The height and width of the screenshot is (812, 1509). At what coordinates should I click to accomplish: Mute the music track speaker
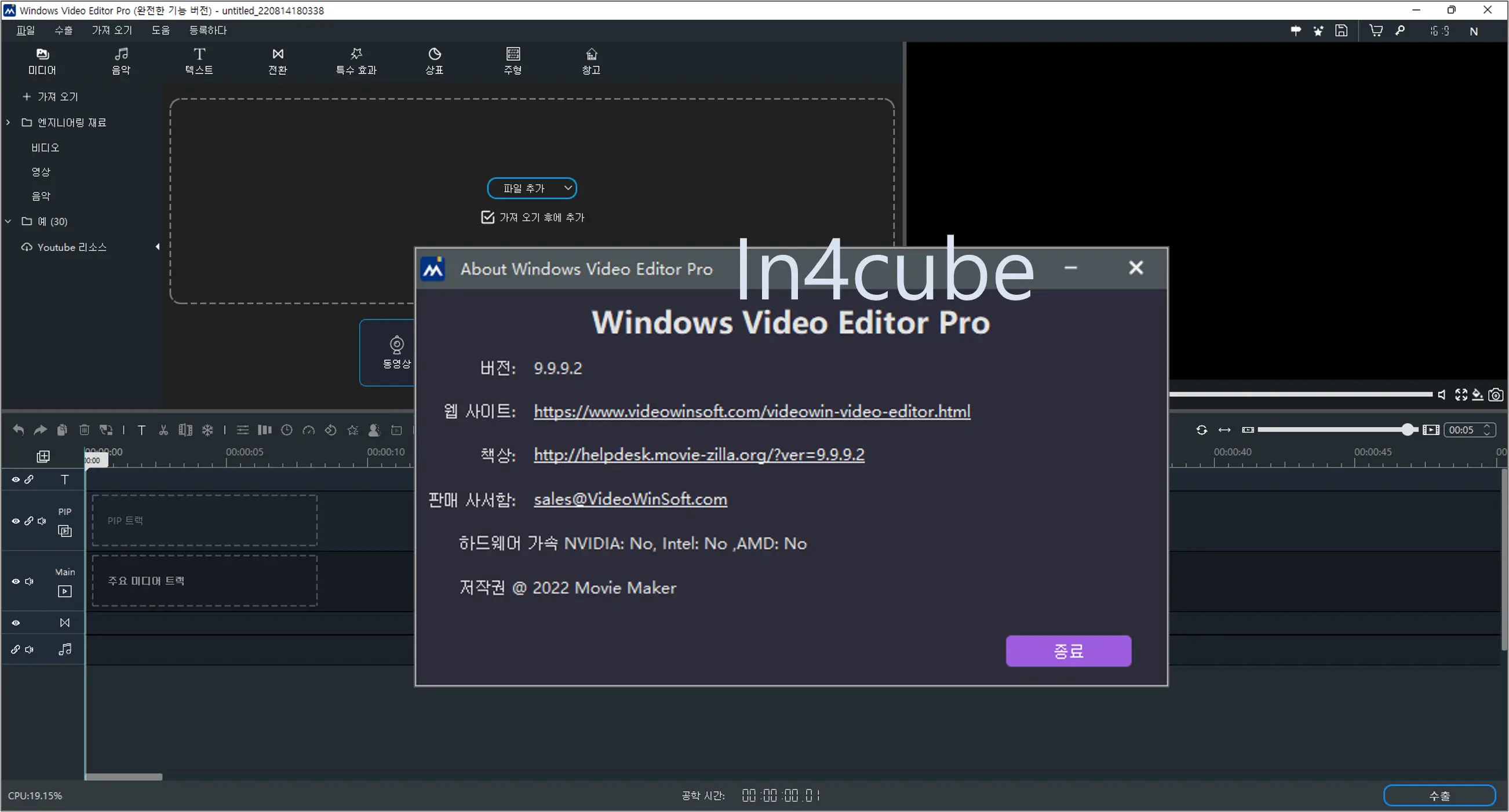[x=30, y=650]
